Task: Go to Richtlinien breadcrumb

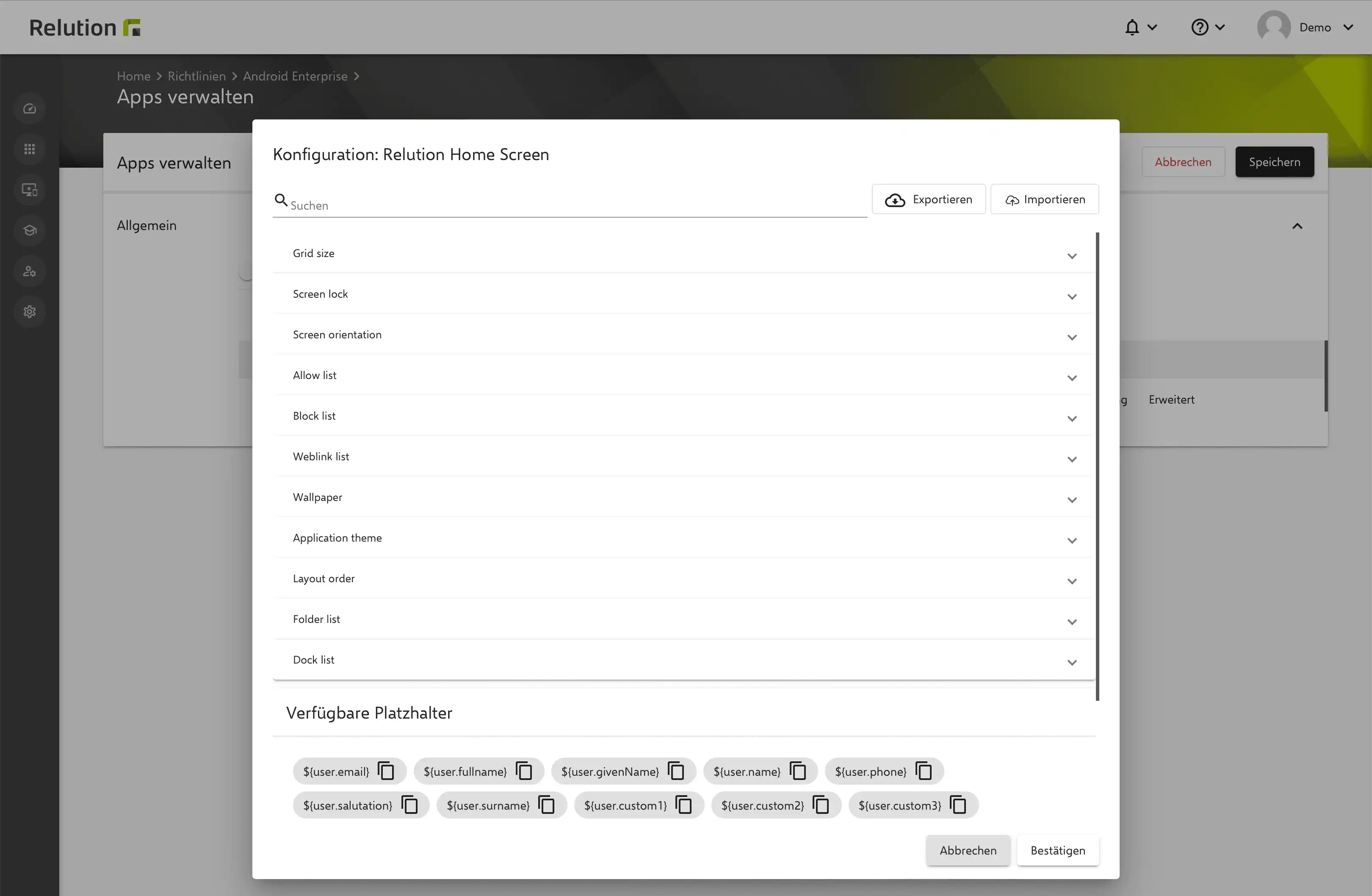Action: click(x=196, y=76)
